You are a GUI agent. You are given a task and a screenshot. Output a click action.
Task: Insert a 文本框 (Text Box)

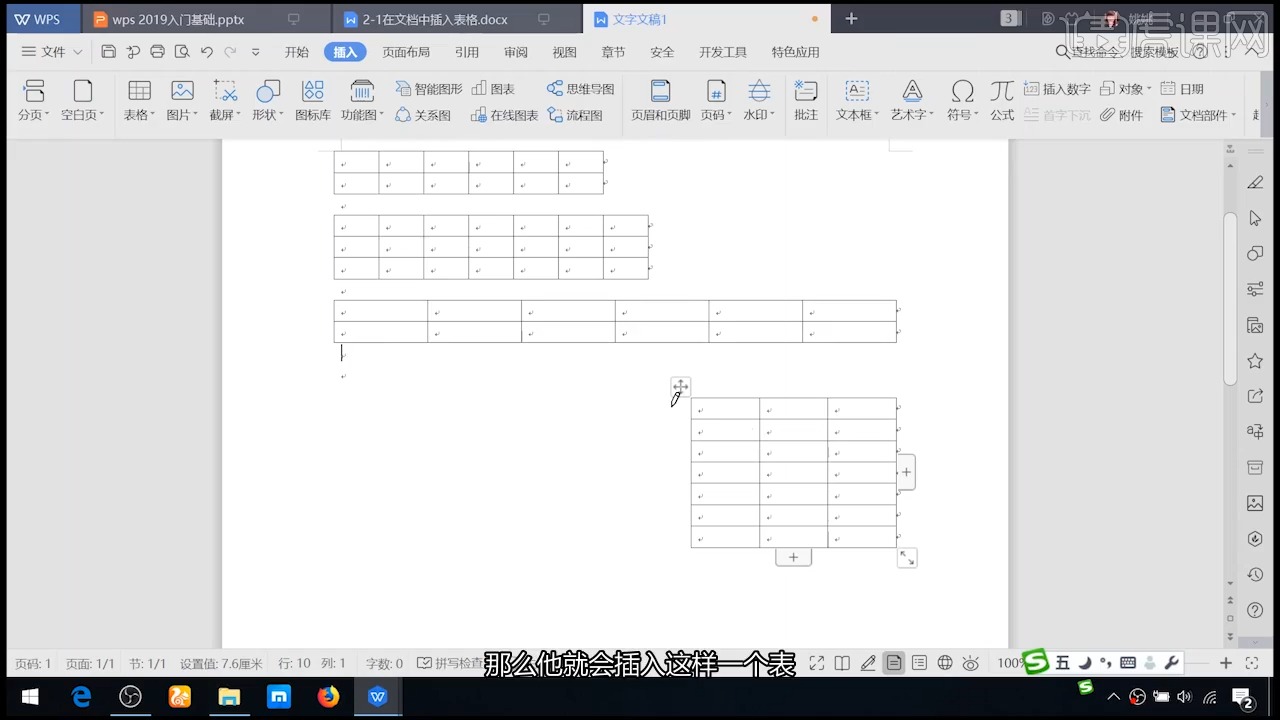click(856, 100)
